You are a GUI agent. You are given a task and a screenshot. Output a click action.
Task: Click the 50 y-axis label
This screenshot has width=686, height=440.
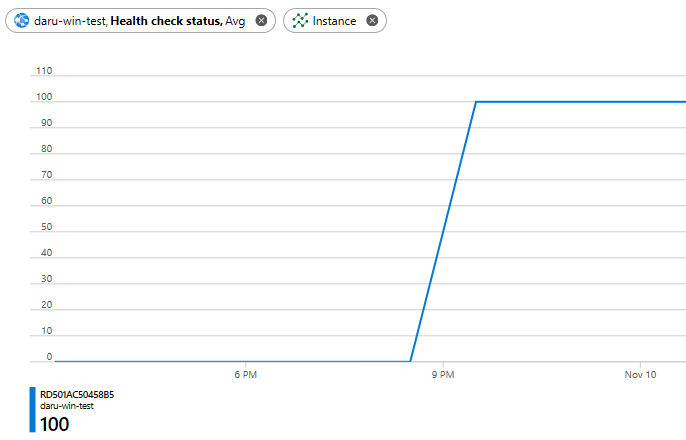[x=46, y=227]
